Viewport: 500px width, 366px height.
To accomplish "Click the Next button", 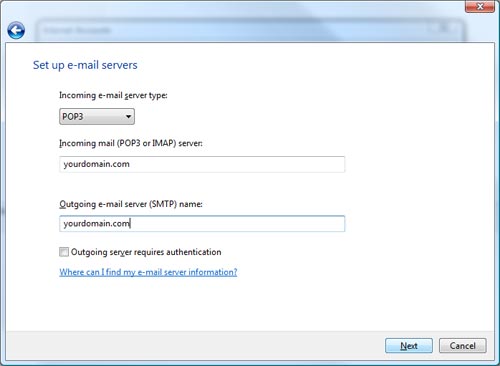I will pyautogui.click(x=409, y=346).
